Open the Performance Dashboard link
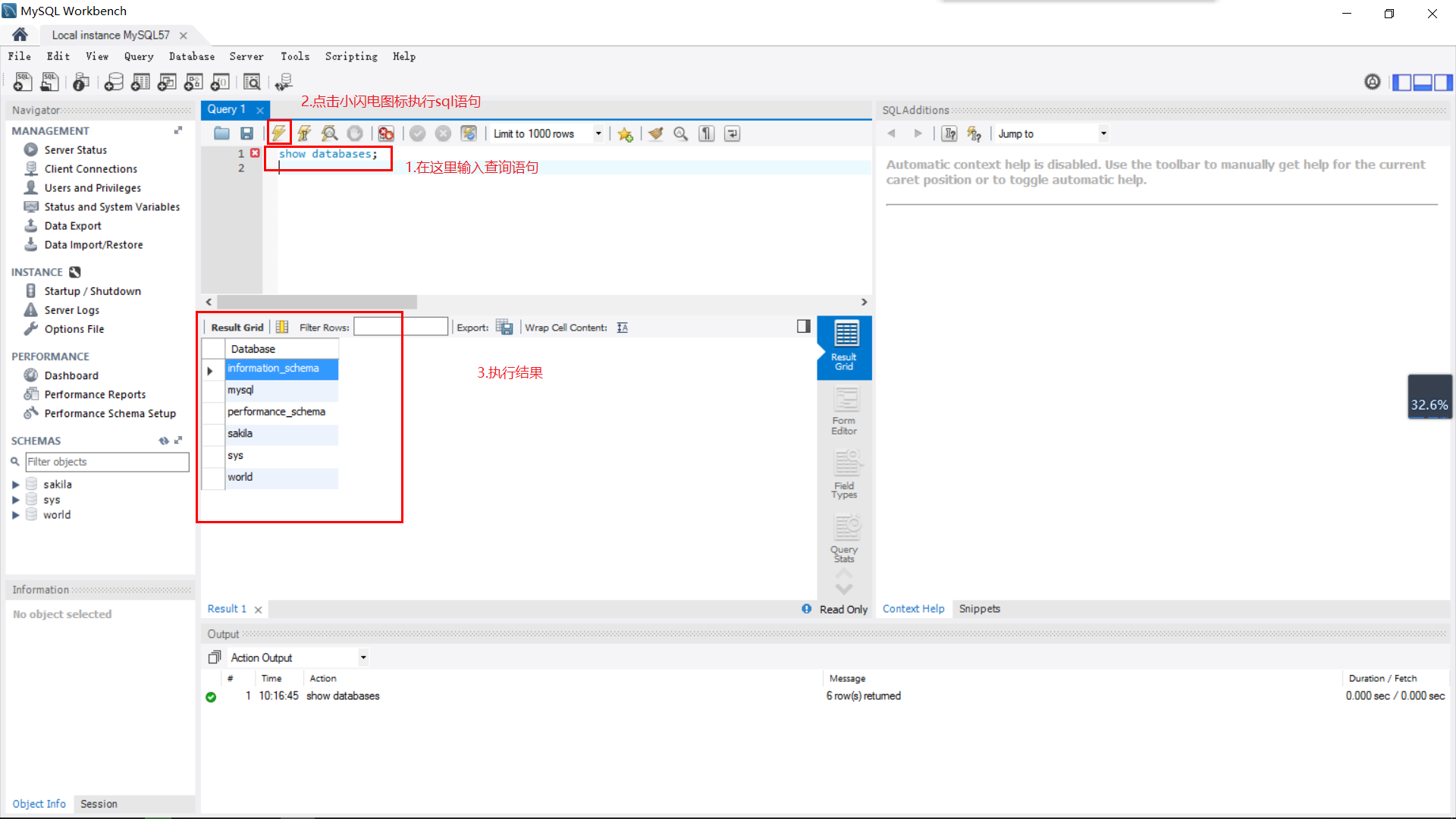The height and width of the screenshot is (819, 1456). [71, 375]
